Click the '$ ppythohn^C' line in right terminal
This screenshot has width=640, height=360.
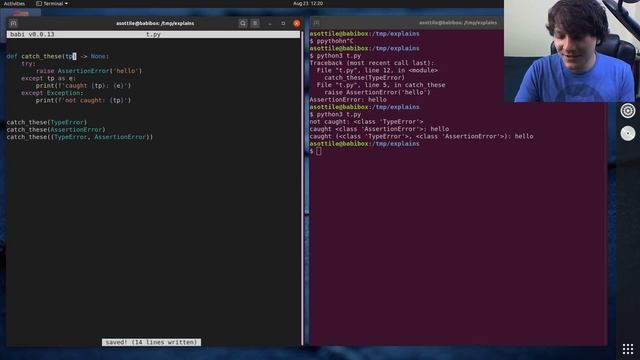(331, 41)
